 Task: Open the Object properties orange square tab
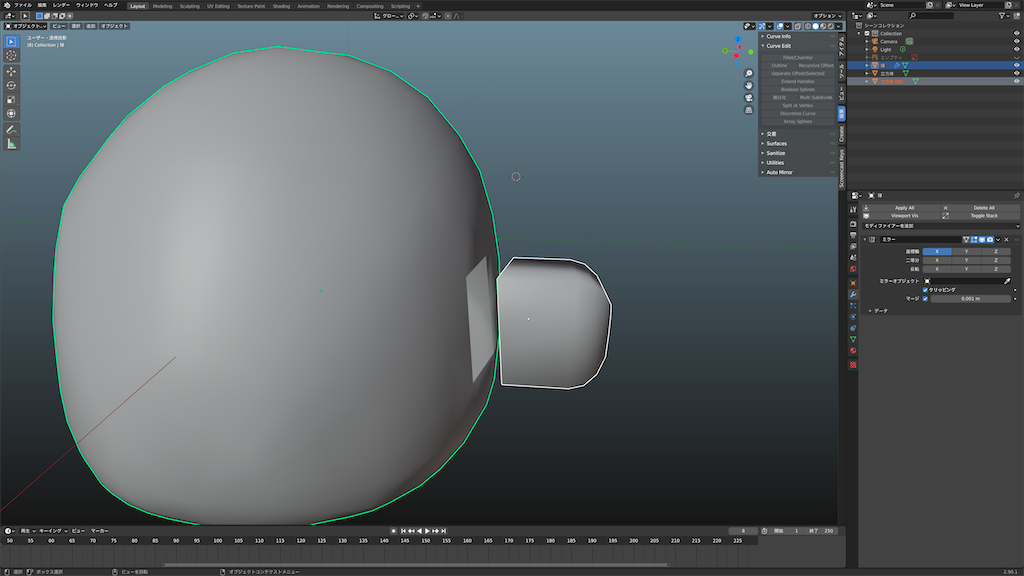[853, 283]
